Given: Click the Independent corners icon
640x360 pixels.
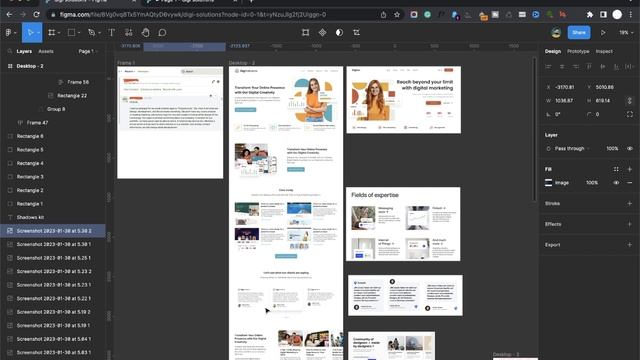Looking at the screenshot, I should (630, 114).
